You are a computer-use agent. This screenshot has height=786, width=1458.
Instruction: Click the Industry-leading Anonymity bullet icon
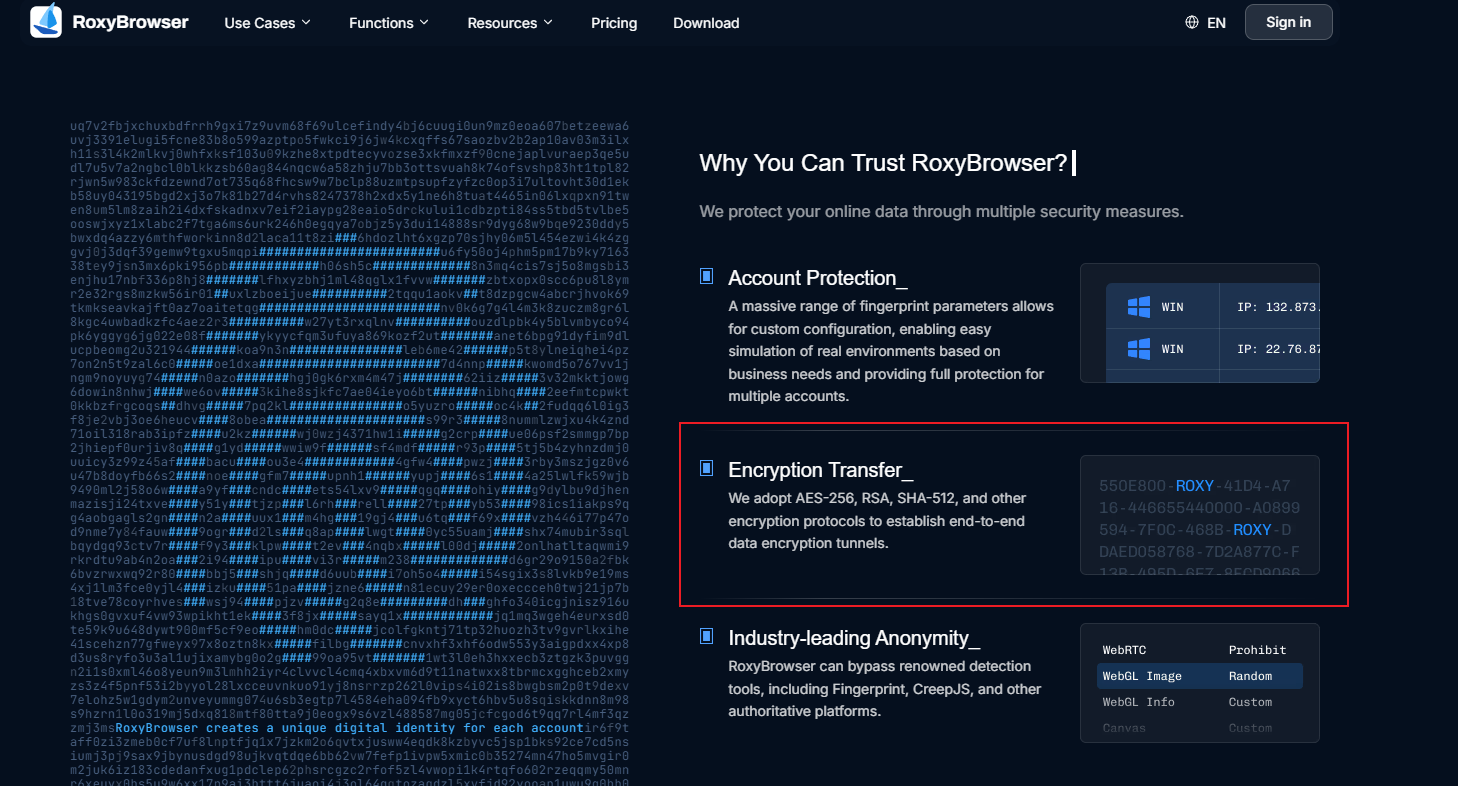tap(707, 636)
